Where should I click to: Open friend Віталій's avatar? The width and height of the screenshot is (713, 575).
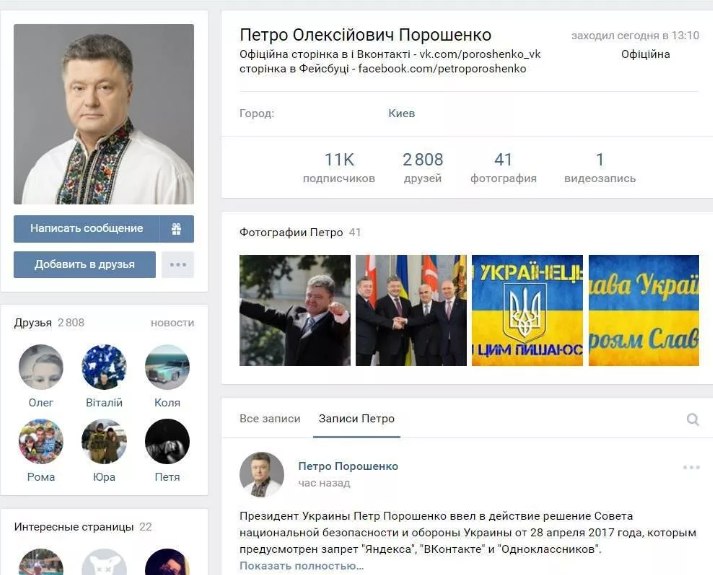(104, 367)
